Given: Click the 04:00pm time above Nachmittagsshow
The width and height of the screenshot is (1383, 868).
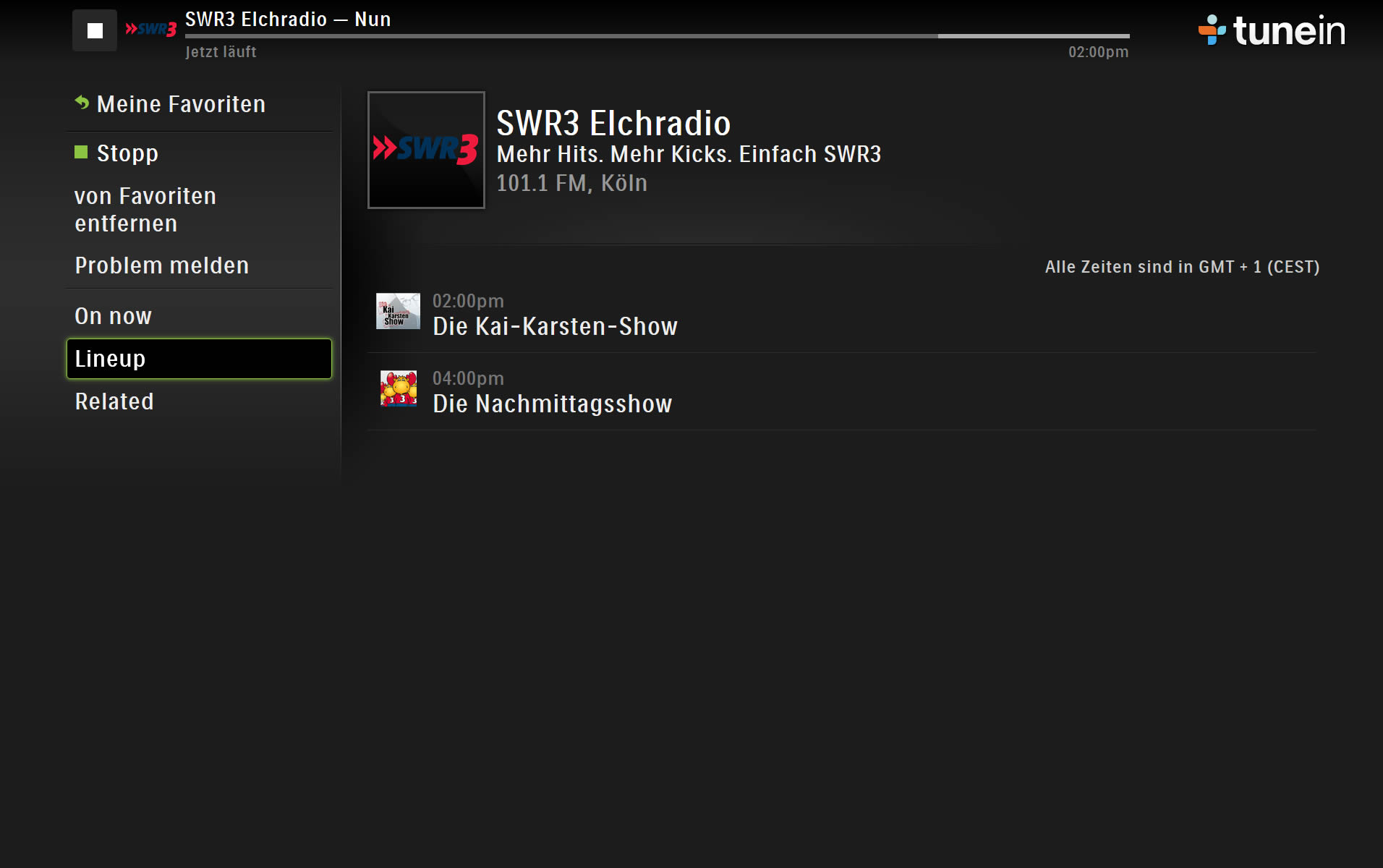Looking at the screenshot, I should 468,378.
